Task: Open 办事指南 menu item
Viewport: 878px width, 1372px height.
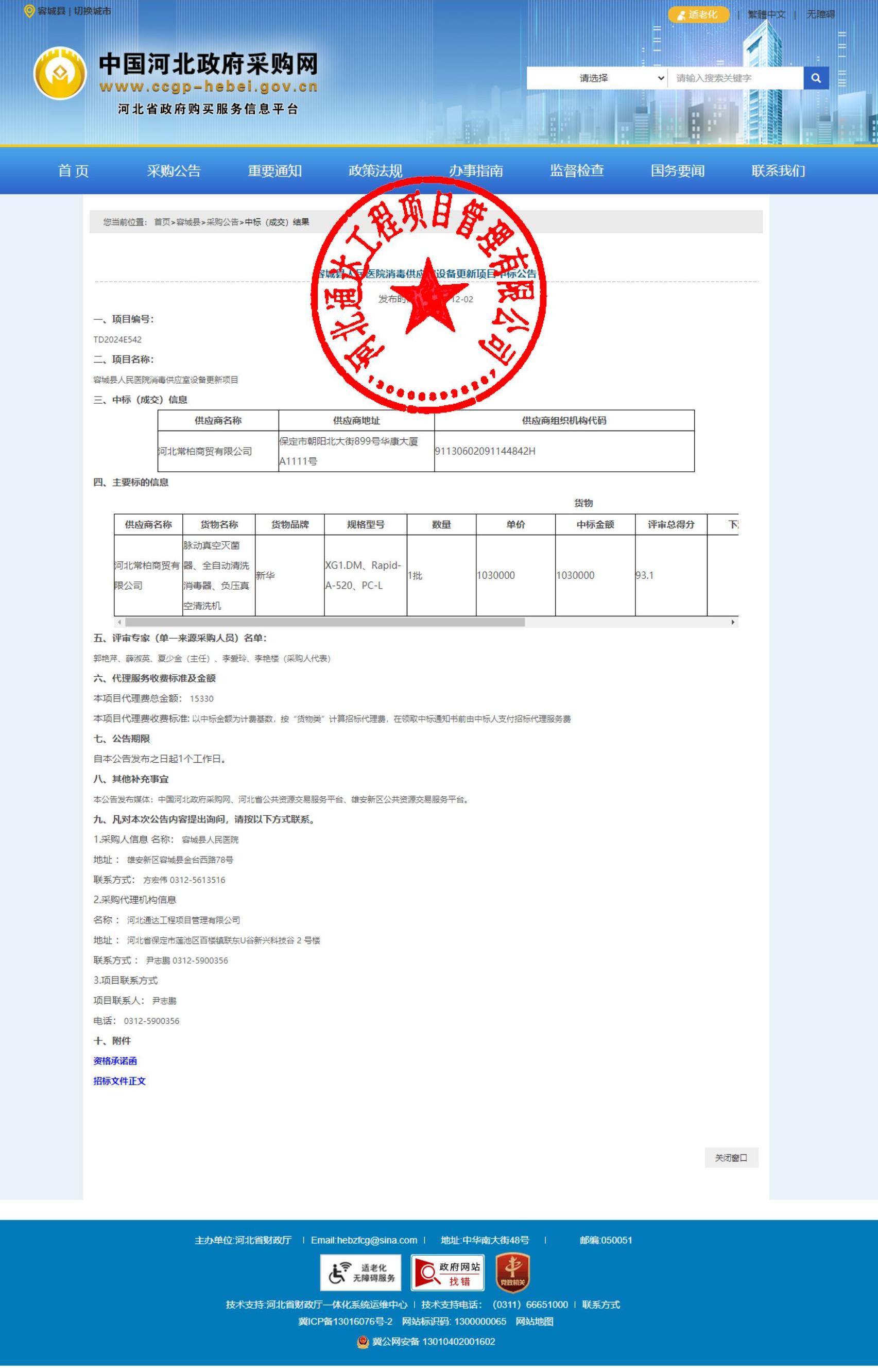Action: click(476, 170)
